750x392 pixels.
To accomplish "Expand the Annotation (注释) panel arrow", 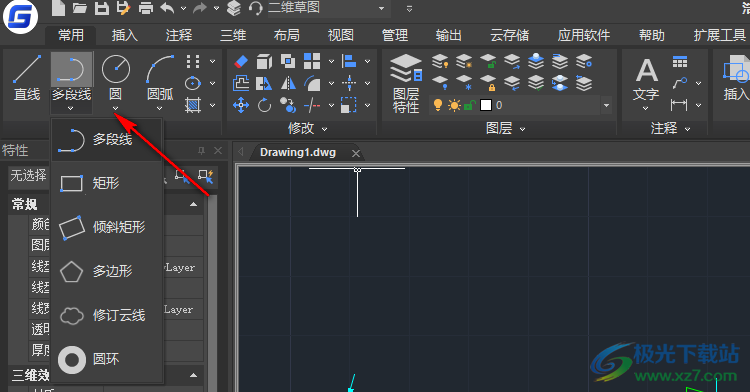I will click(x=687, y=129).
